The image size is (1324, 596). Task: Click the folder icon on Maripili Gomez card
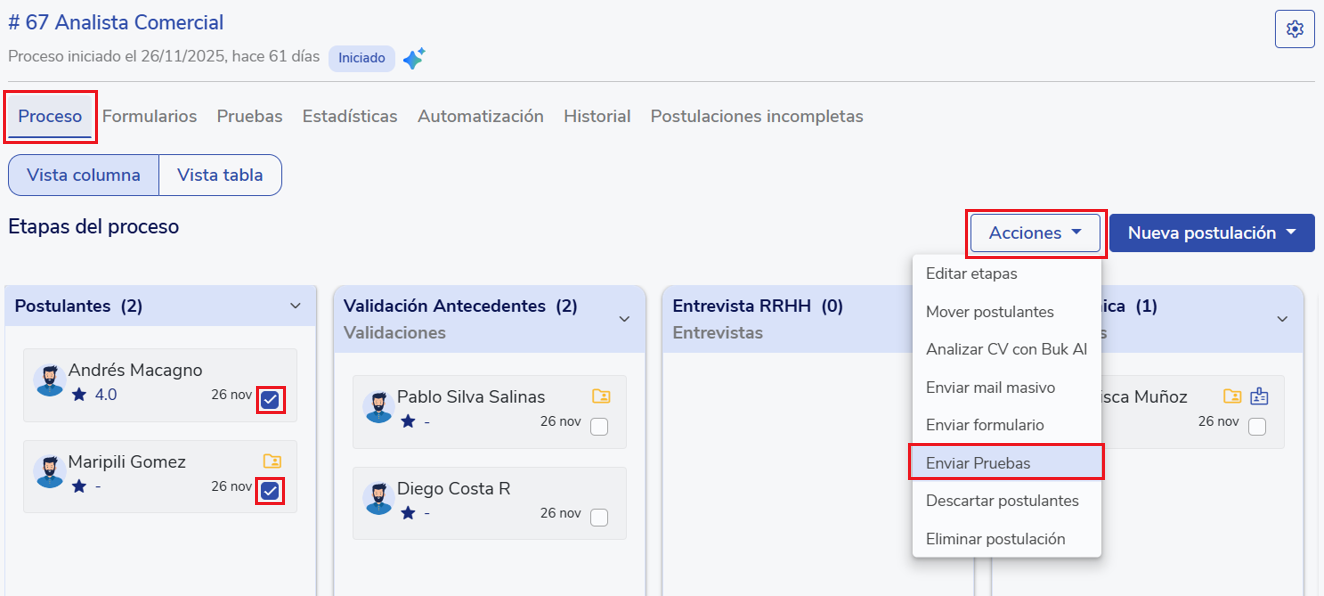[272, 461]
